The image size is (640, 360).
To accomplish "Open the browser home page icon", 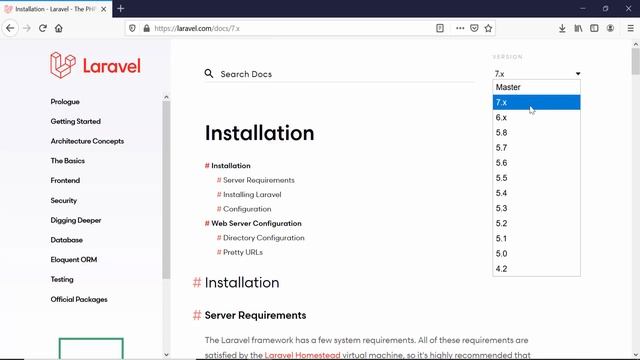I will coord(59,28).
